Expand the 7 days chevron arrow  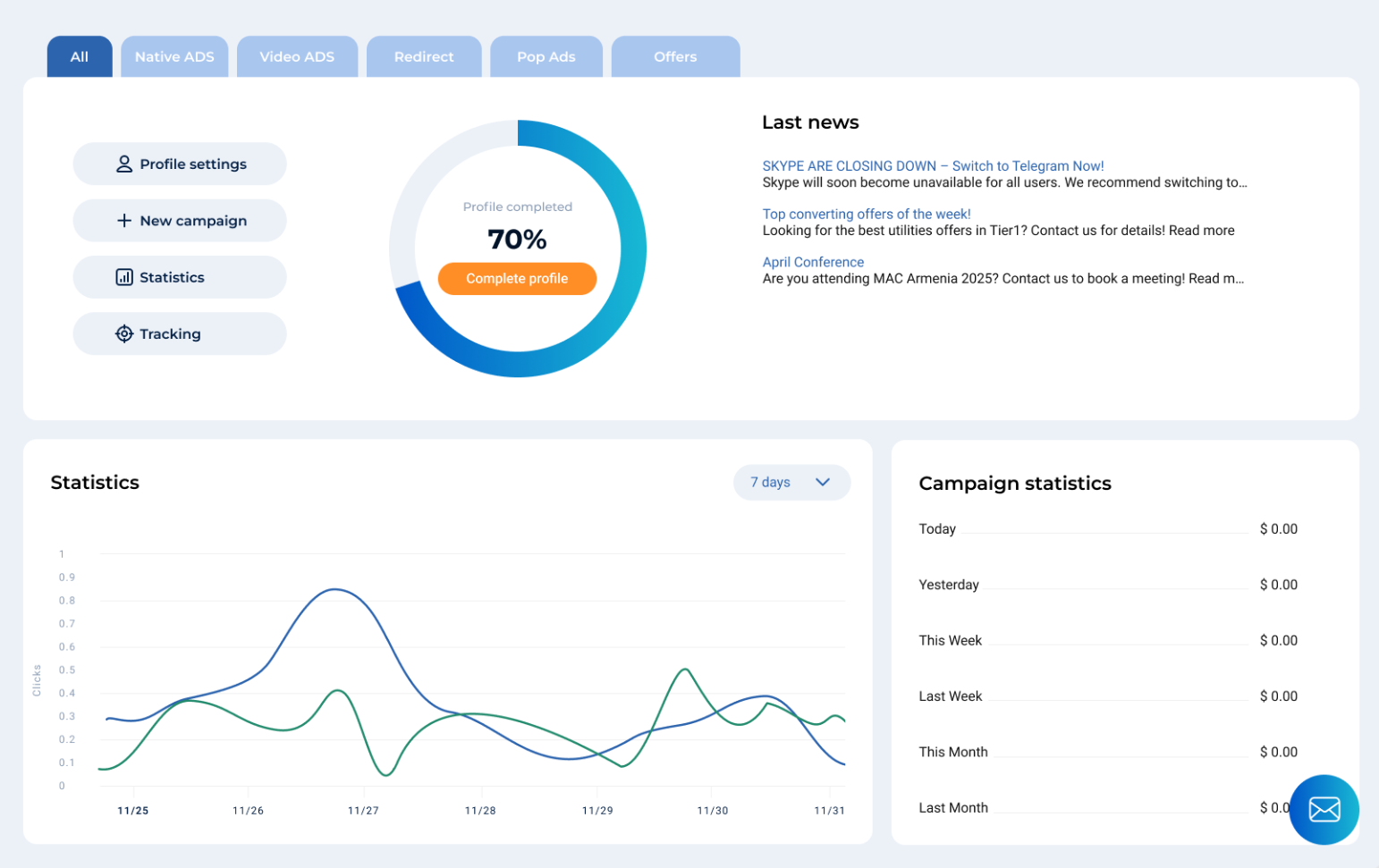(x=823, y=483)
